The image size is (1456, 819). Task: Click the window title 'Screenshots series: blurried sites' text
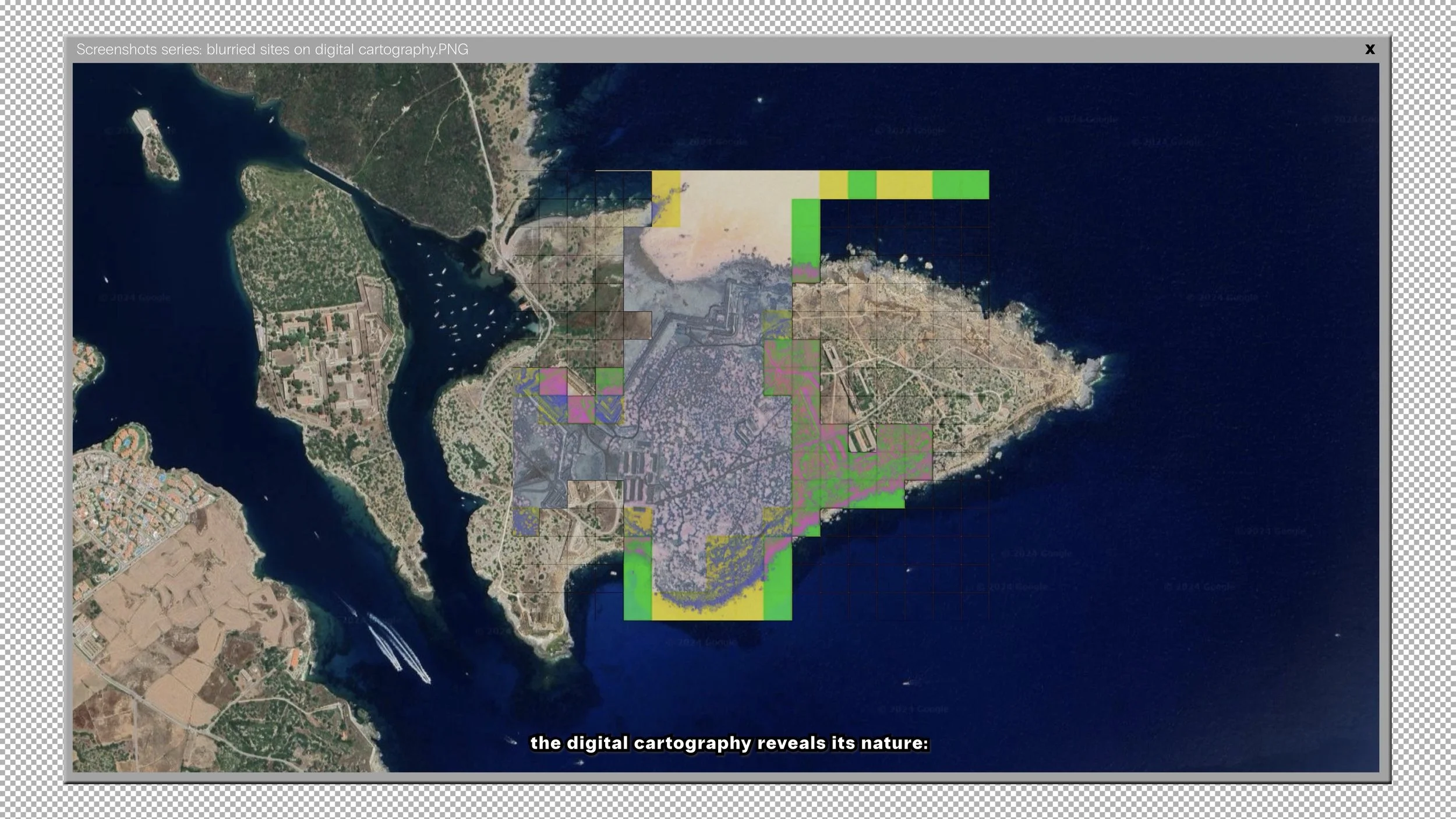(272, 50)
